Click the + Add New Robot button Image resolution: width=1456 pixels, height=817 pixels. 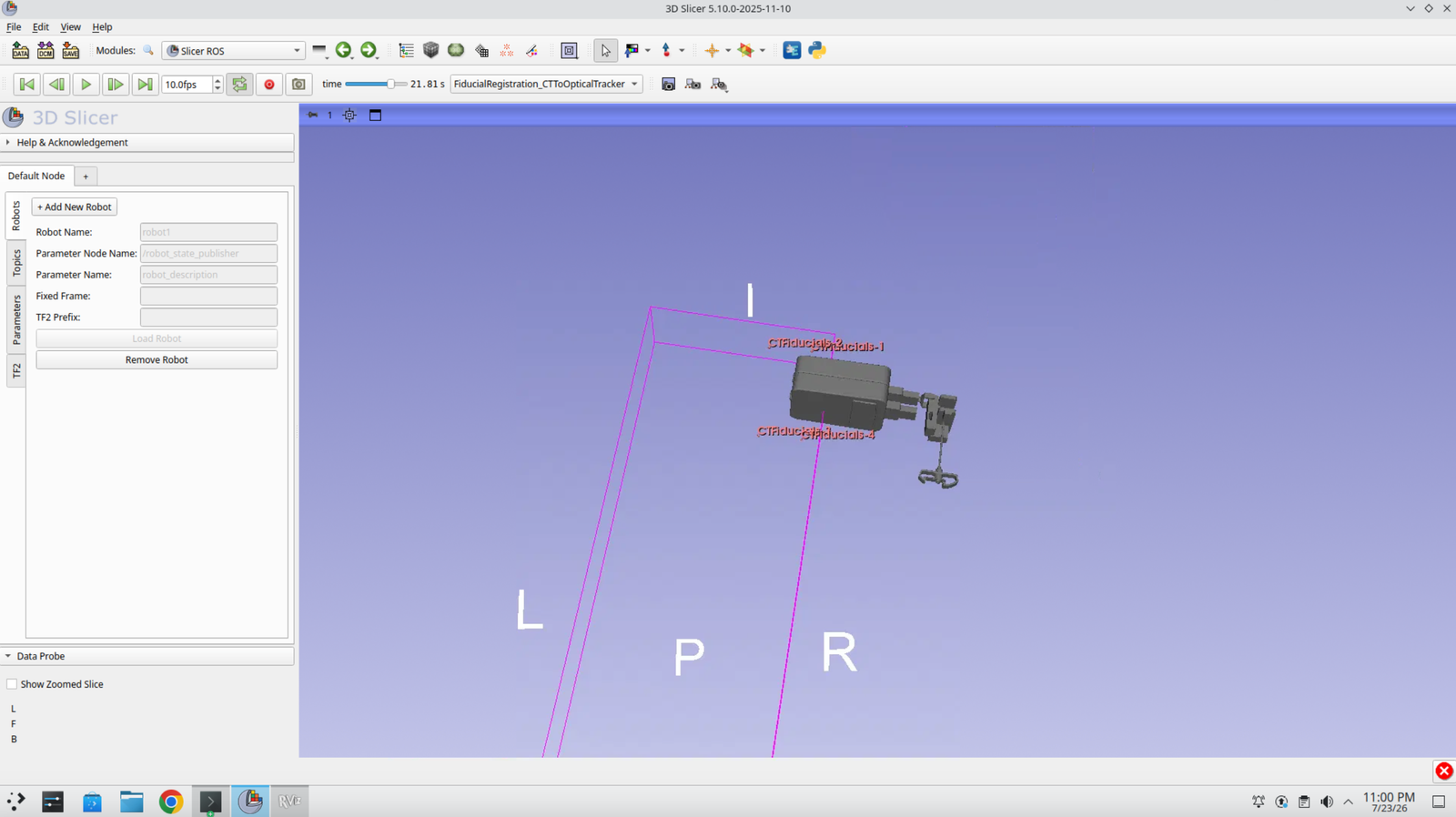pyautogui.click(x=75, y=207)
